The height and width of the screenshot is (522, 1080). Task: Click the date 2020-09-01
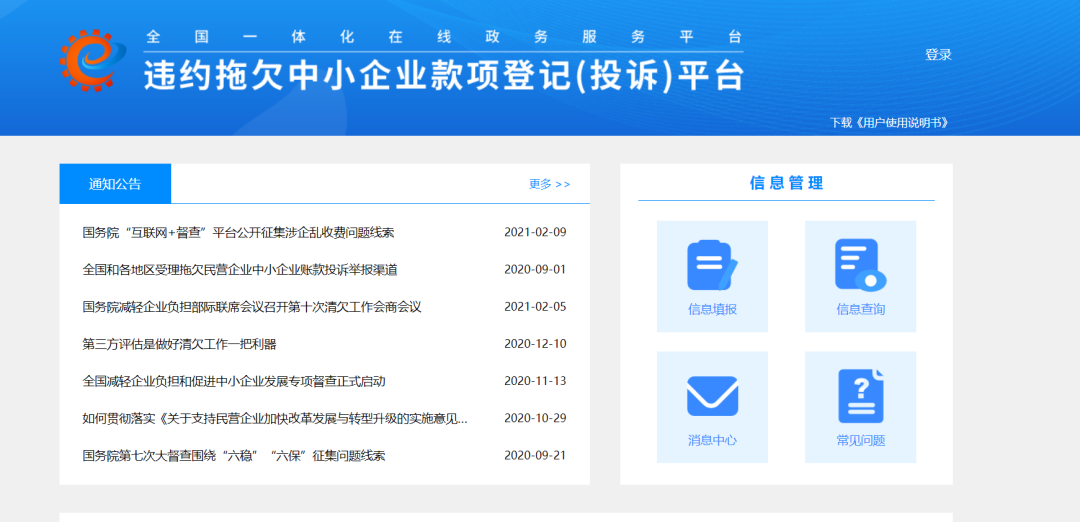[535, 269]
